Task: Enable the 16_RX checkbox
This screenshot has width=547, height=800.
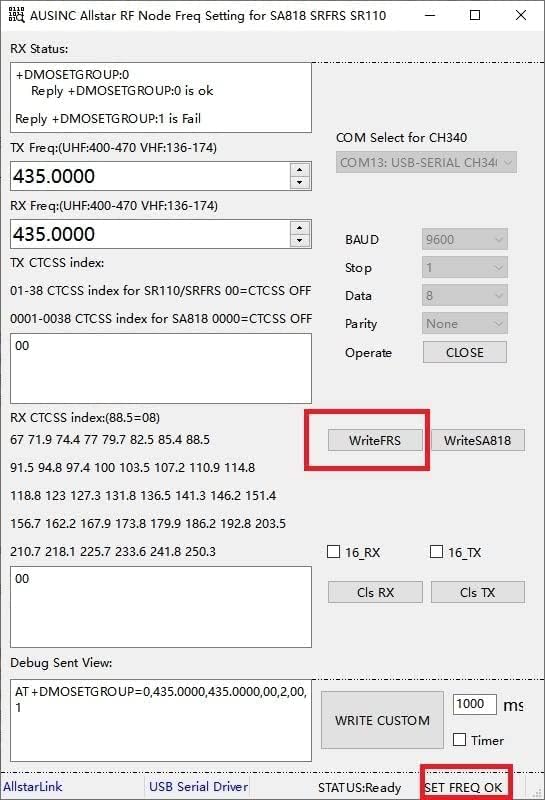Action: (333, 552)
